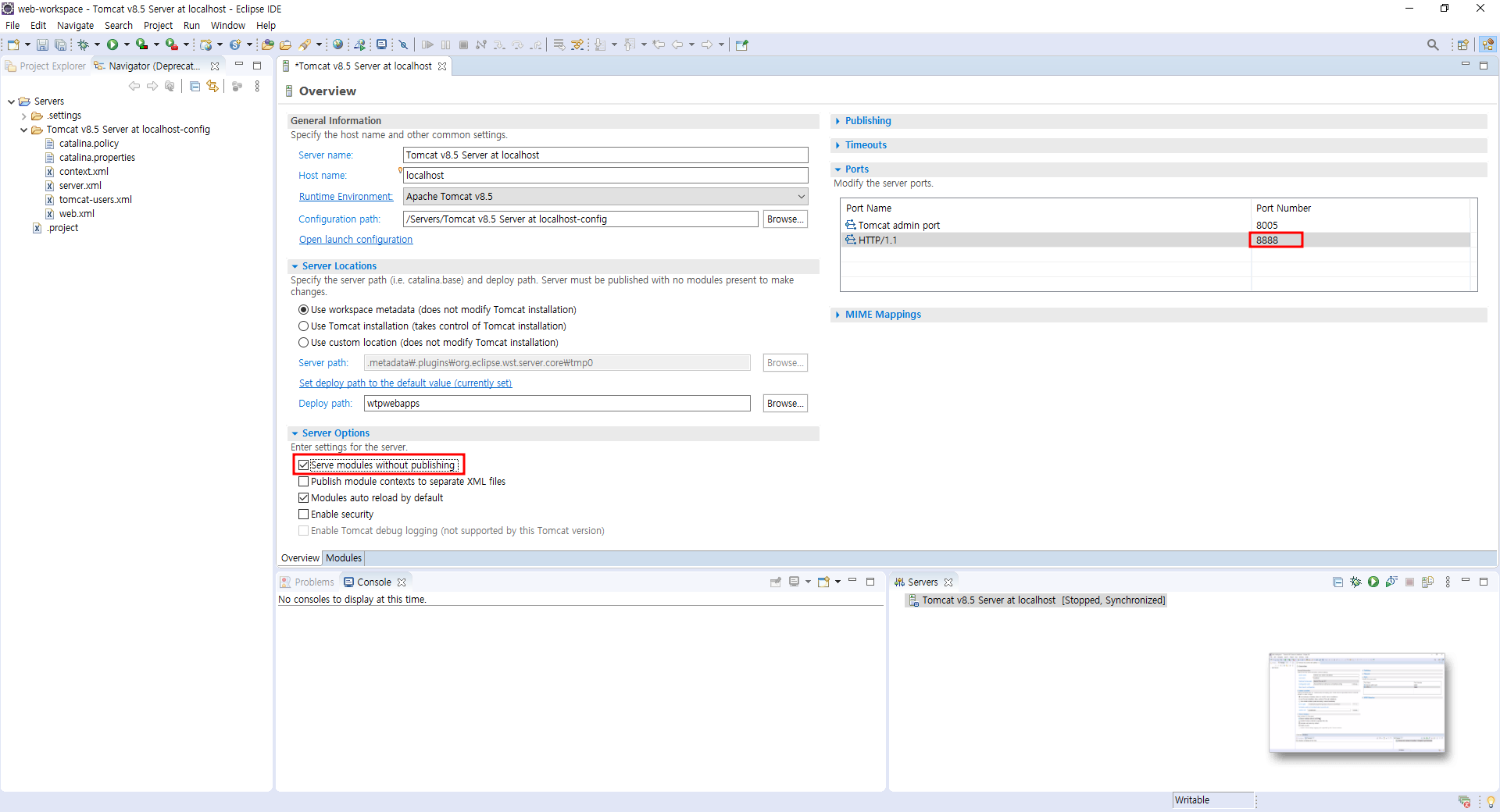Image resolution: width=1500 pixels, height=812 pixels.
Task: Open the Run button dropdown arrow
Action: 126,45
